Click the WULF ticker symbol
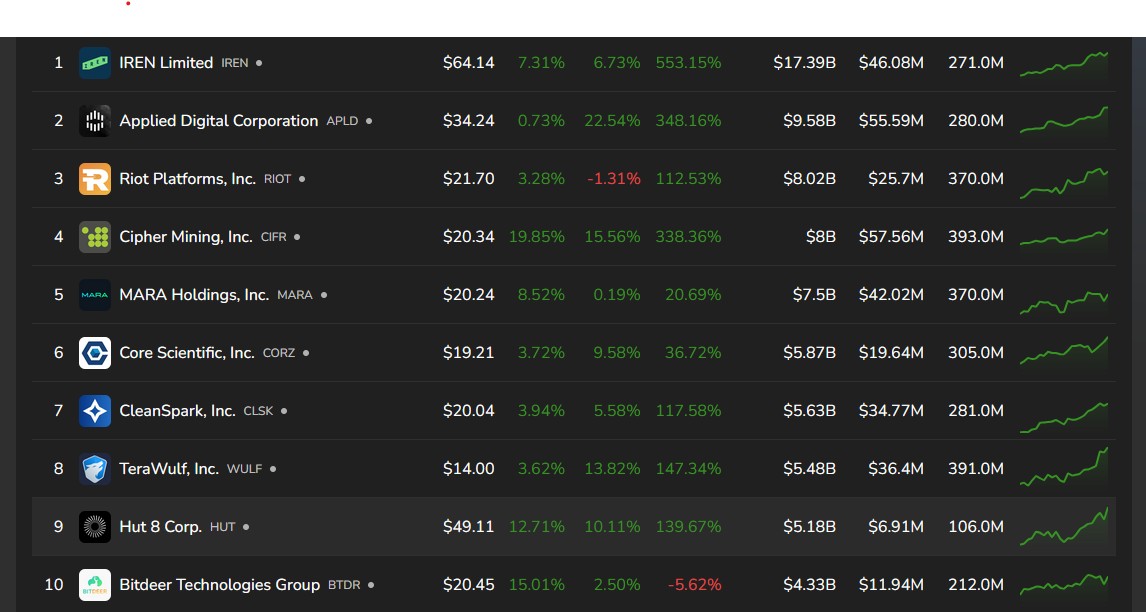The width and height of the screenshot is (1146, 612). tap(244, 469)
